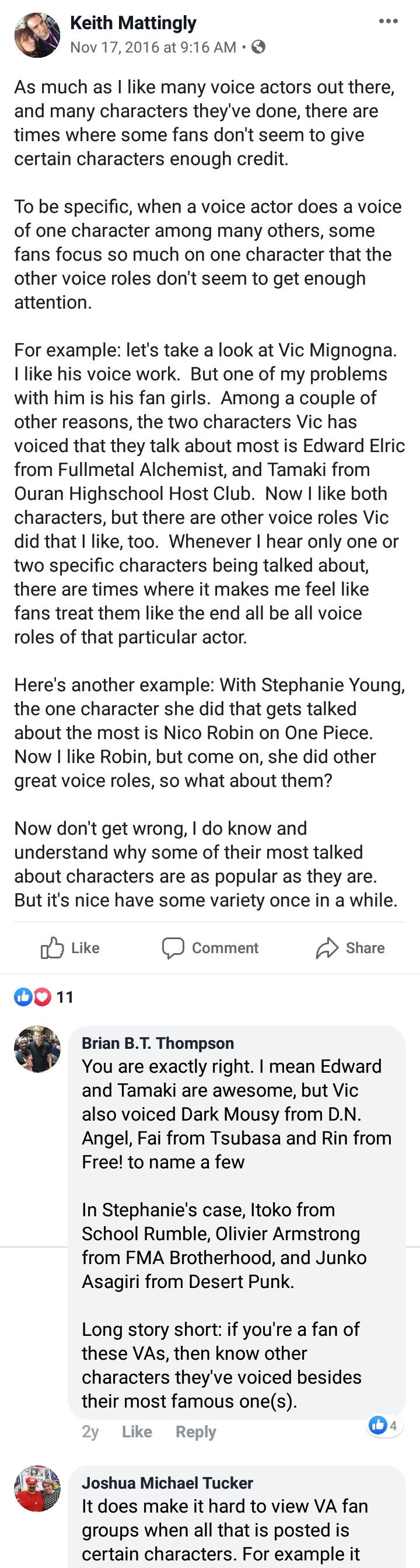Choose Comment text under the post
Viewport: 420px width, 1568px height.
click(x=225, y=948)
